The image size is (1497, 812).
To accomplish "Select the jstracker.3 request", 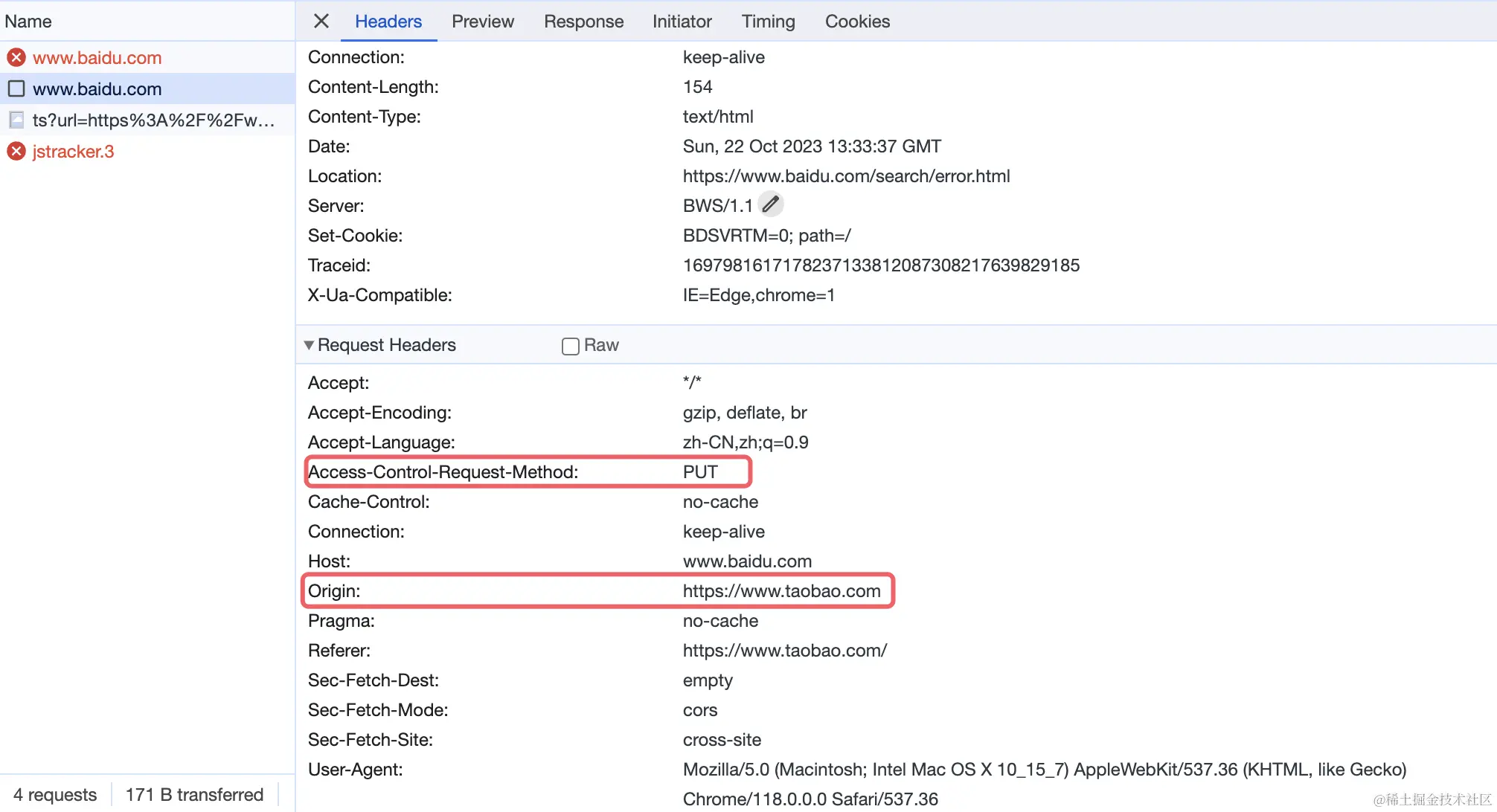I will point(73,151).
